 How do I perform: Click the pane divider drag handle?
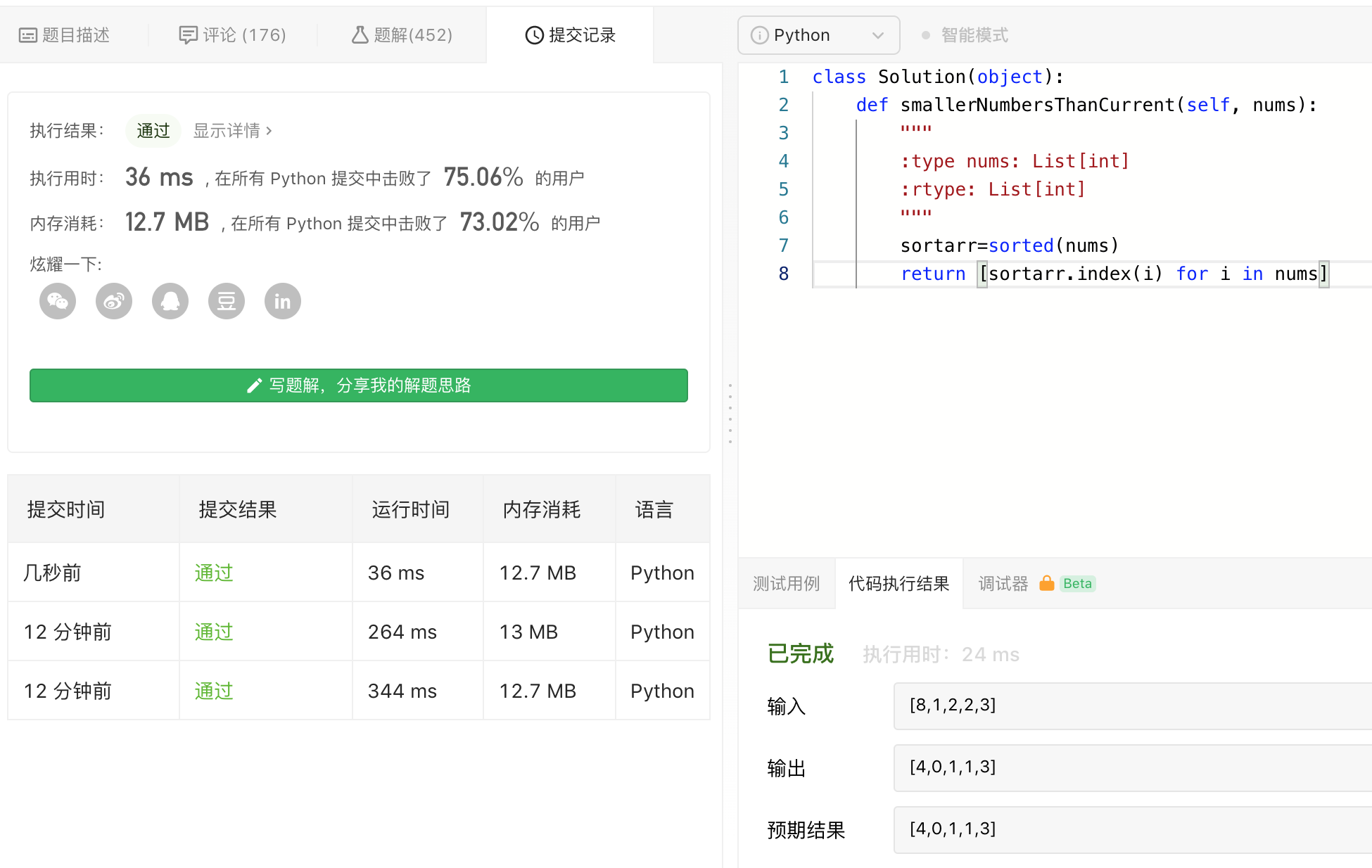point(730,414)
